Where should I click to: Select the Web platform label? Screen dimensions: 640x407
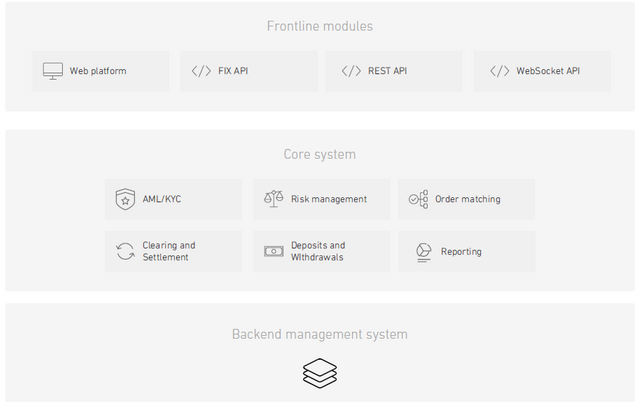(x=98, y=71)
